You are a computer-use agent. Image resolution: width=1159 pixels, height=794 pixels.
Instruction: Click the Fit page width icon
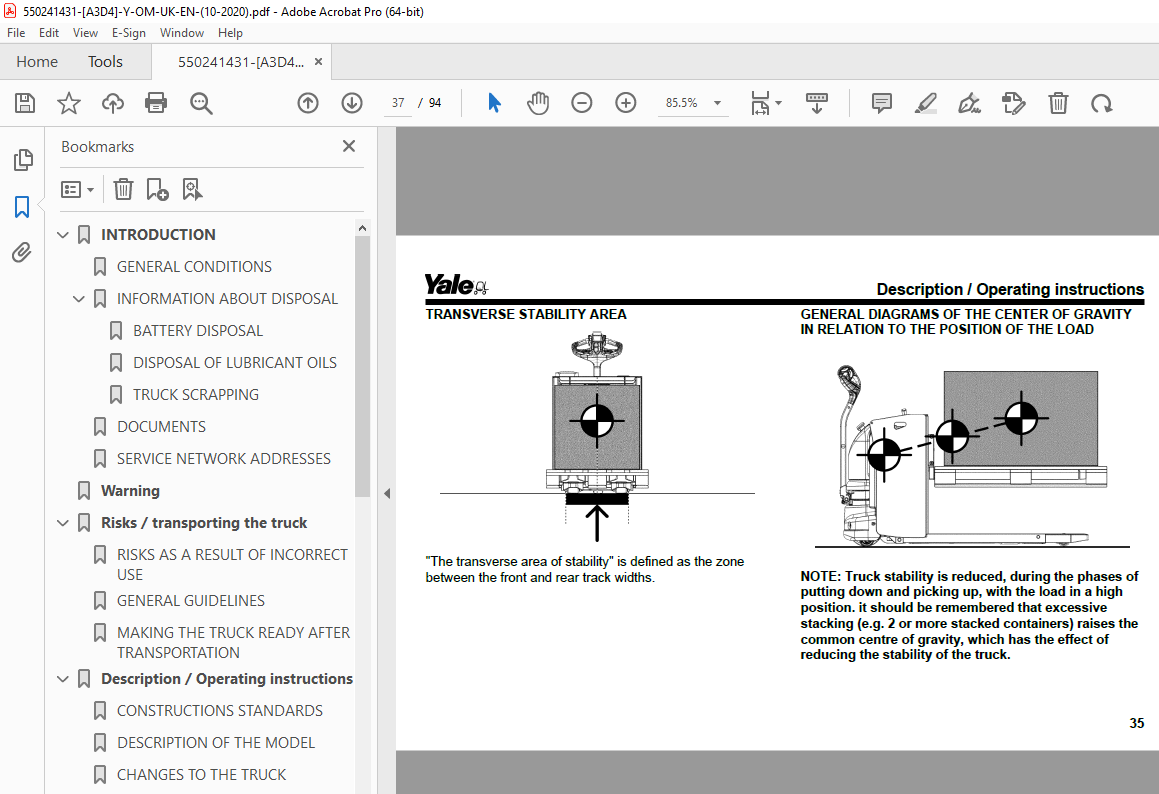tap(760, 103)
